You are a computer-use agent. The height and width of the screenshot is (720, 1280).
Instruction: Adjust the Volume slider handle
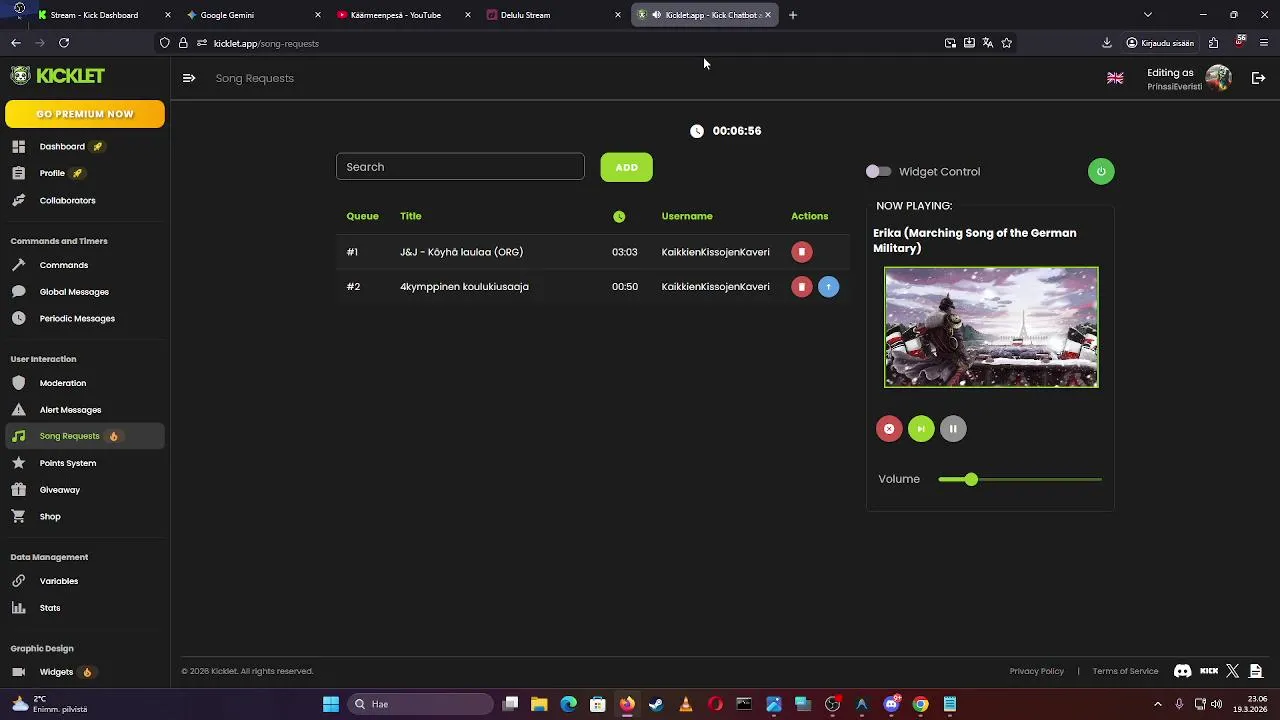[971, 479]
